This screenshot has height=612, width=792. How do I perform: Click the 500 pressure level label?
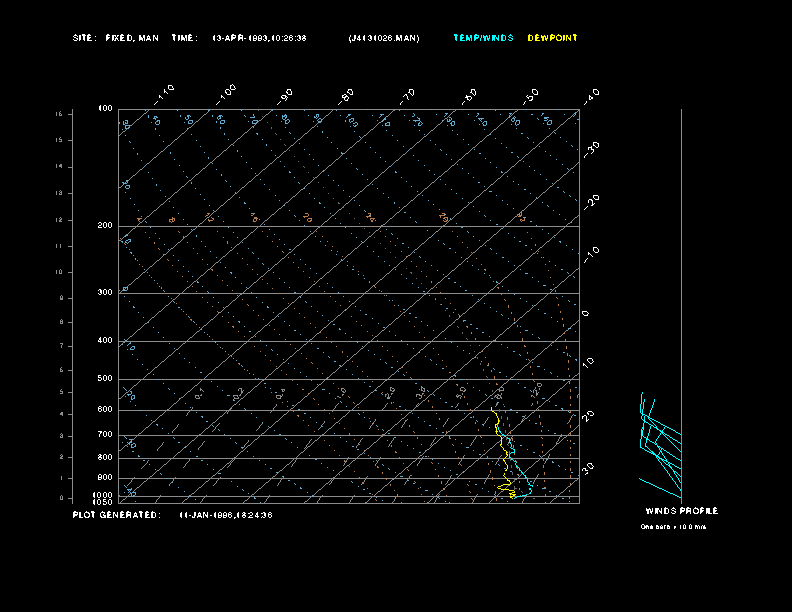point(104,379)
